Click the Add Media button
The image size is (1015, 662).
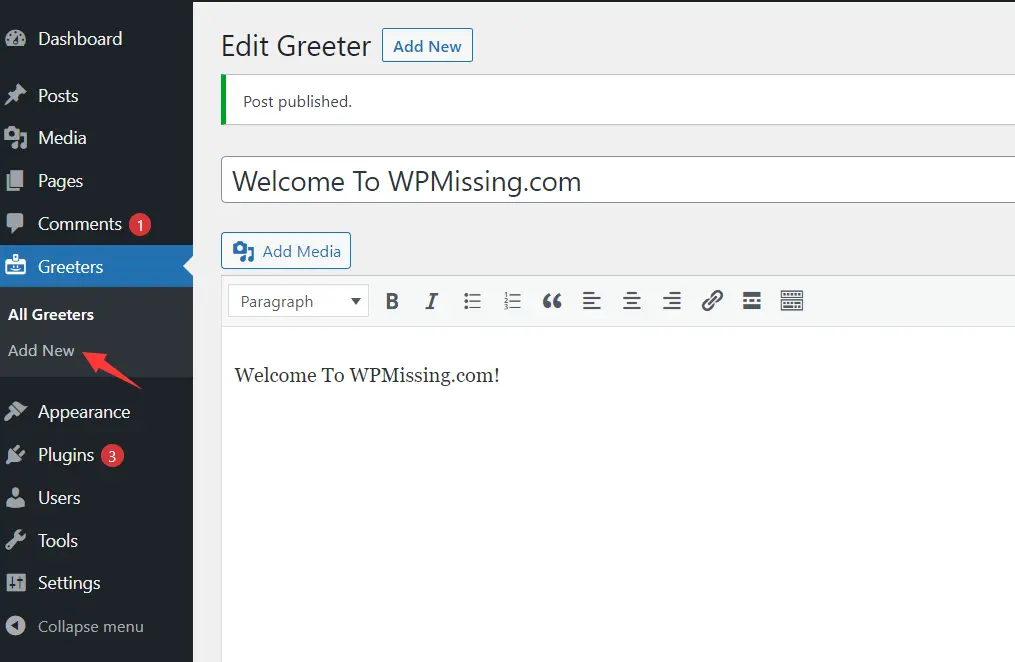286,250
